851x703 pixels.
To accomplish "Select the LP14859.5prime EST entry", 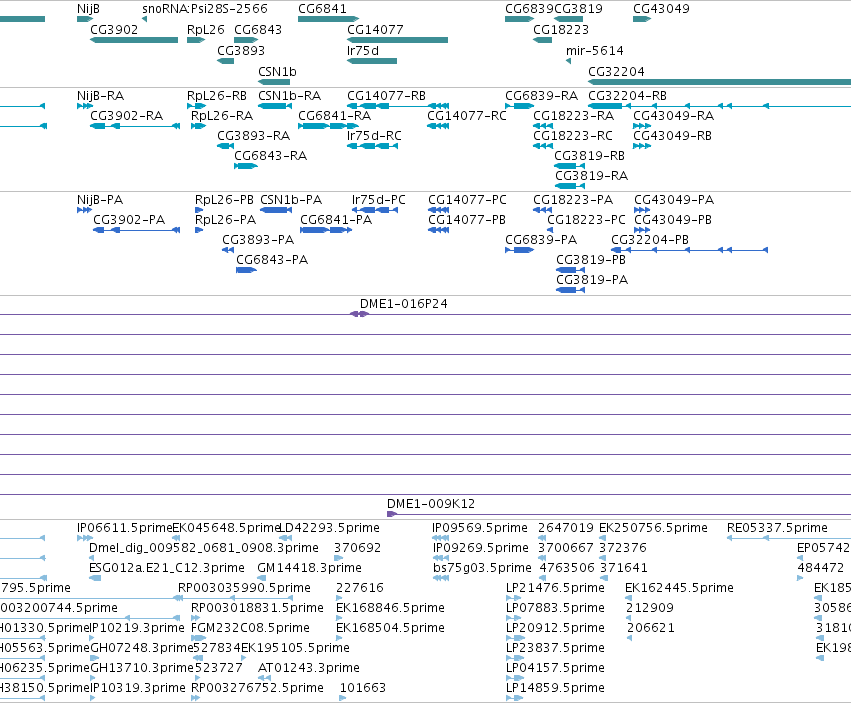I will 515,698.
